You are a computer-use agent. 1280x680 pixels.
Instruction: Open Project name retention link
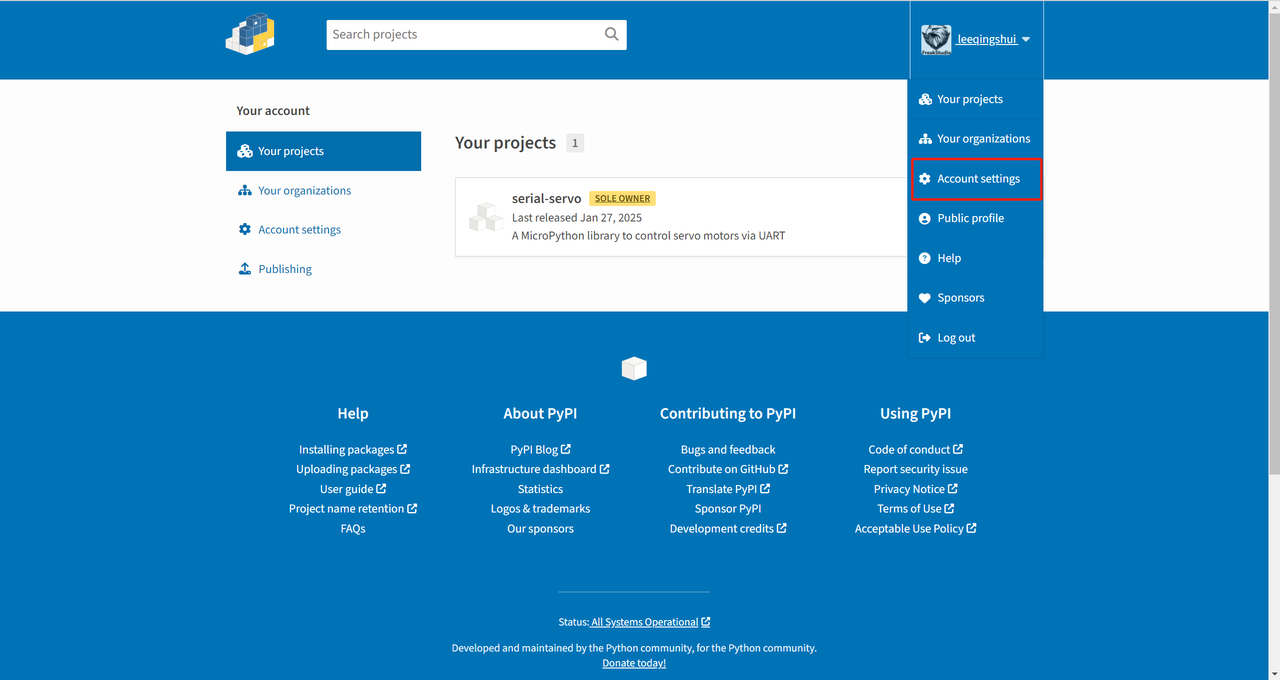point(353,508)
